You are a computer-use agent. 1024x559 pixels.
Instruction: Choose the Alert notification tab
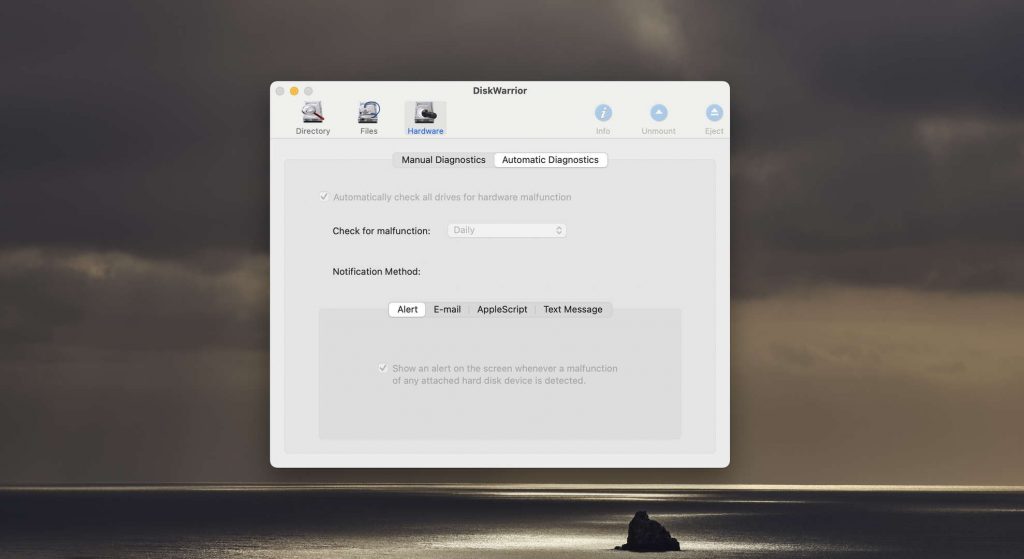tap(407, 310)
